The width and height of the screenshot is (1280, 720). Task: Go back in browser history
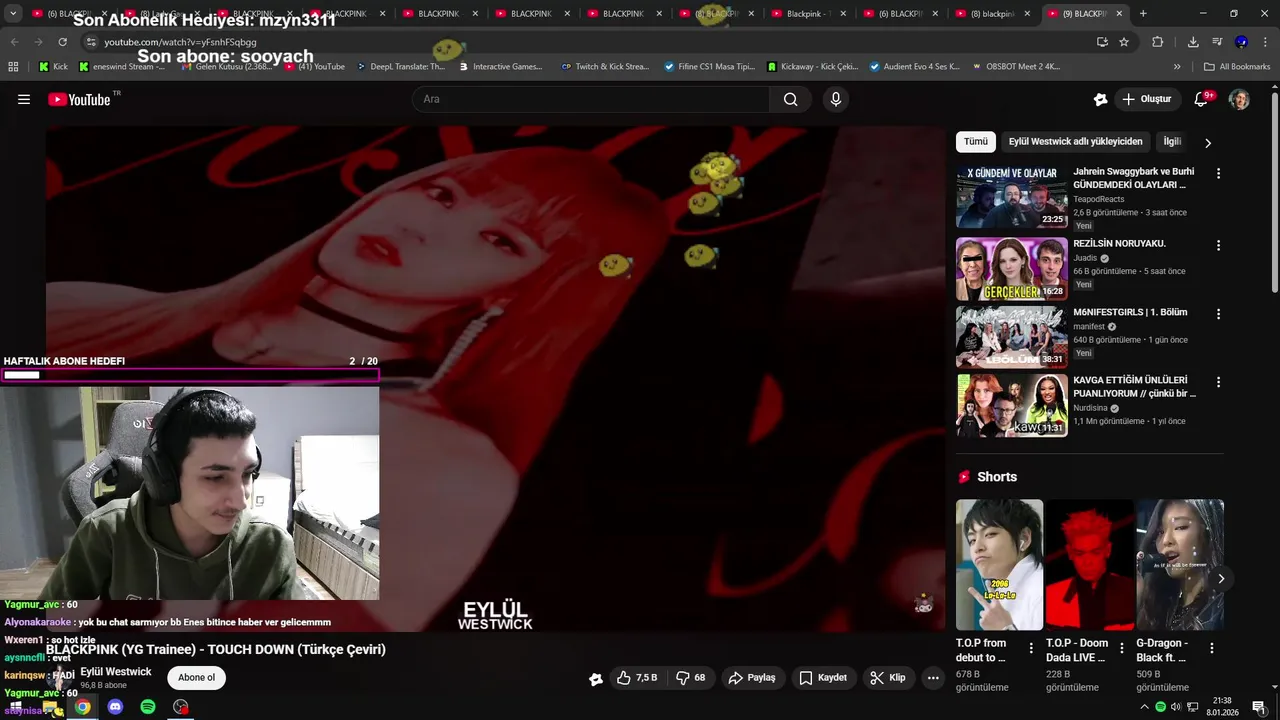point(14,42)
